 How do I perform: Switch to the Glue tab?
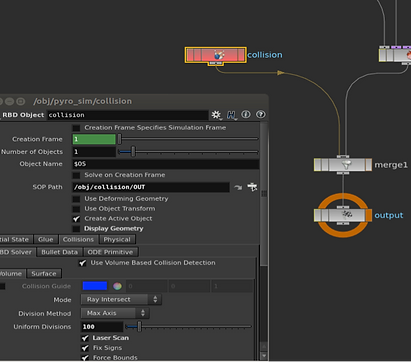(46, 240)
